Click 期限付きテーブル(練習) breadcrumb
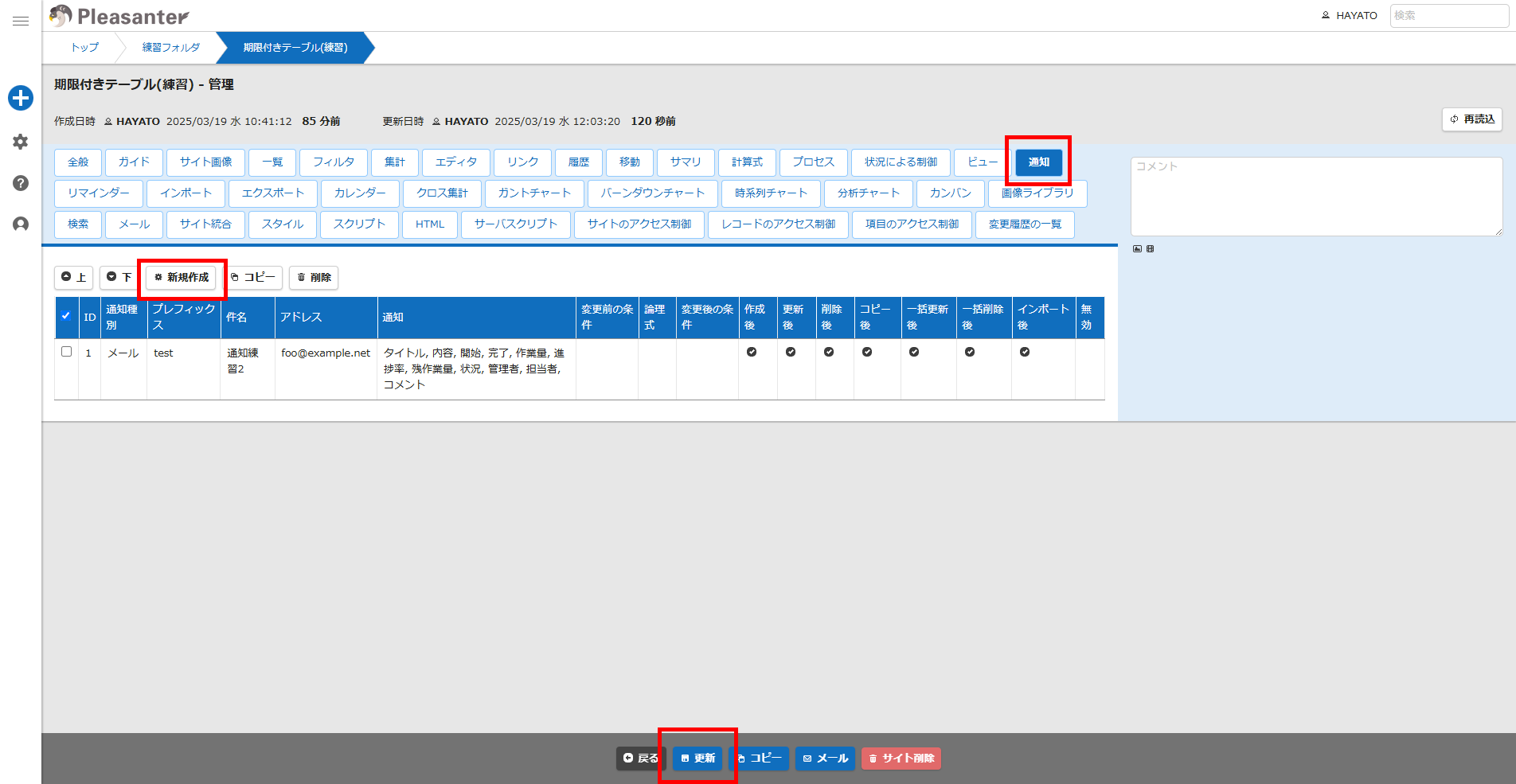Viewport: 1516px width, 784px height. (295, 48)
